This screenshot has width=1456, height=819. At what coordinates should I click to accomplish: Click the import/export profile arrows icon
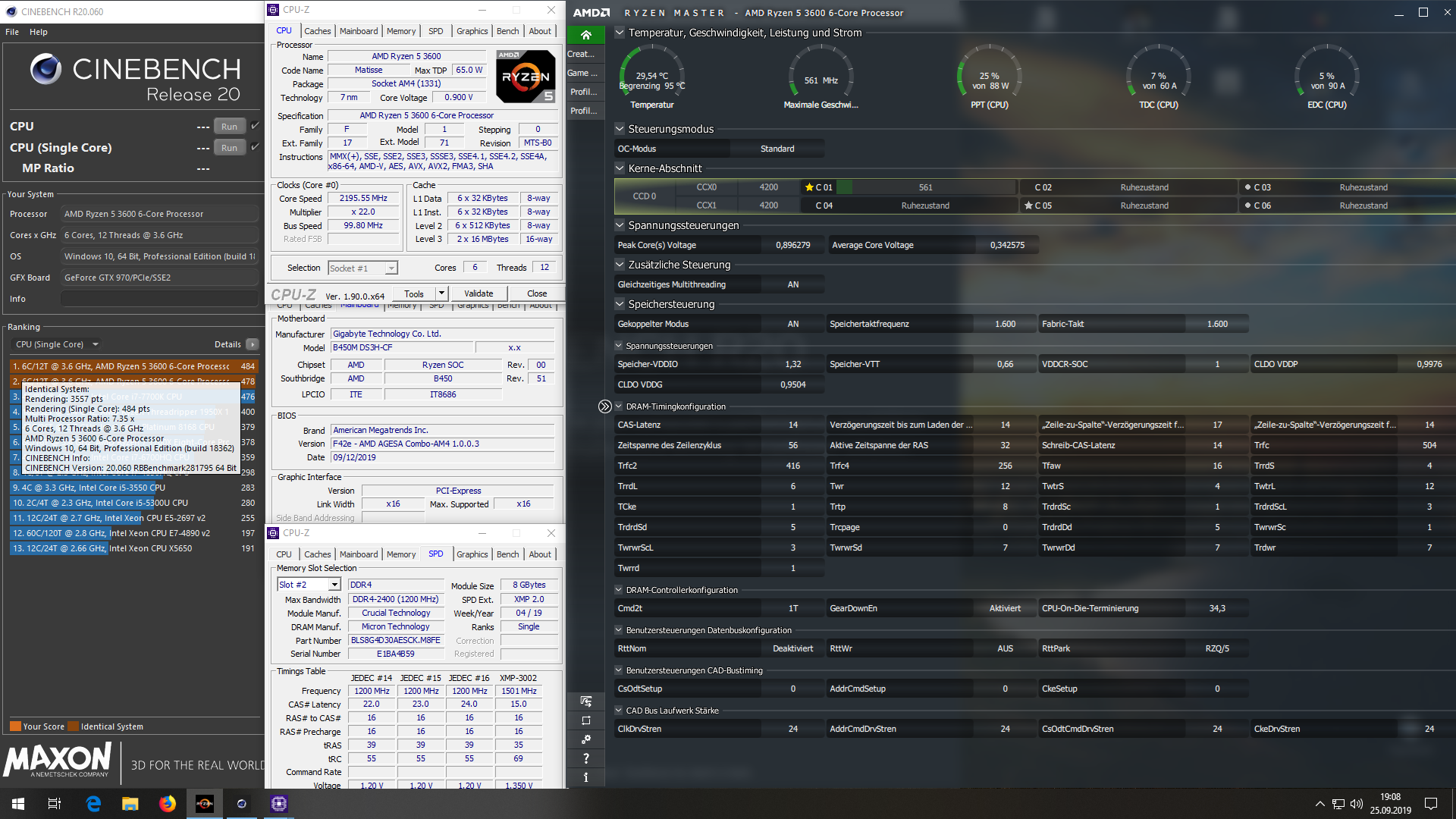pyautogui.click(x=585, y=701)
